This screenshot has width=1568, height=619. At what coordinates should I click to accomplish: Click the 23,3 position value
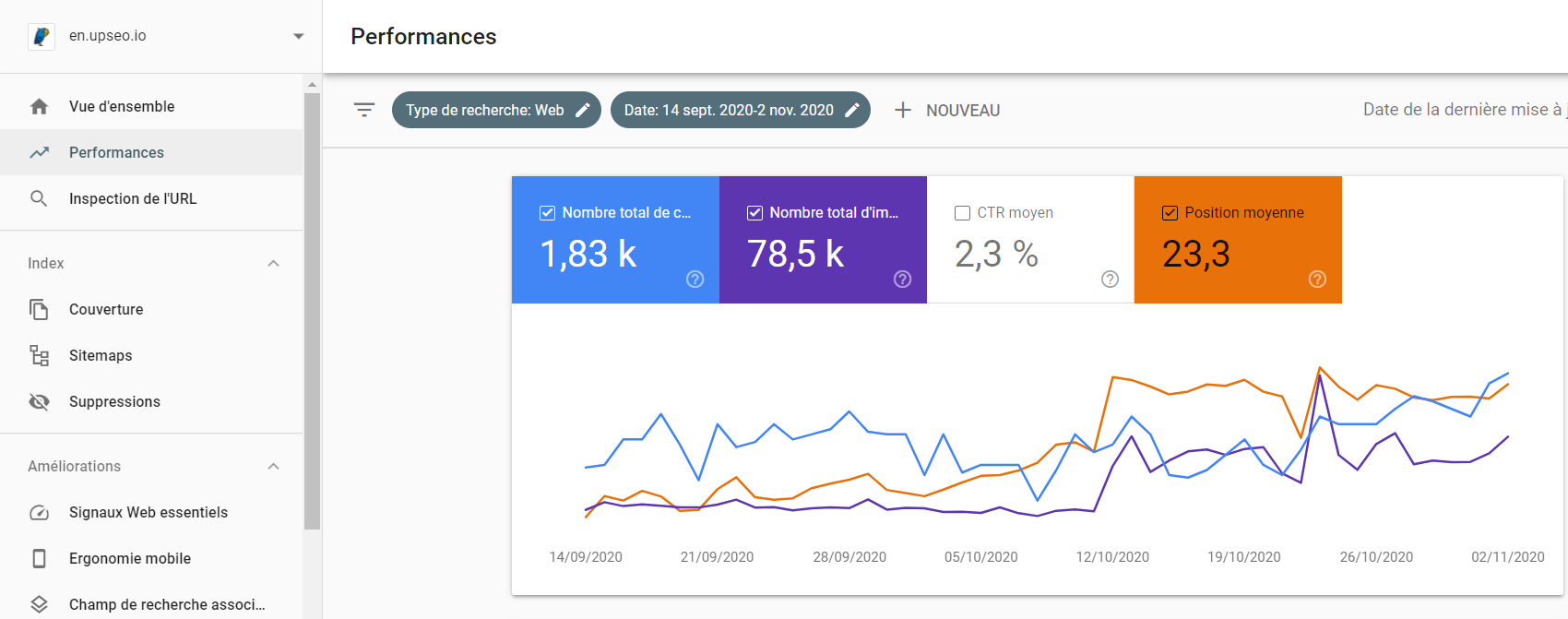(x=1196, y=254)
